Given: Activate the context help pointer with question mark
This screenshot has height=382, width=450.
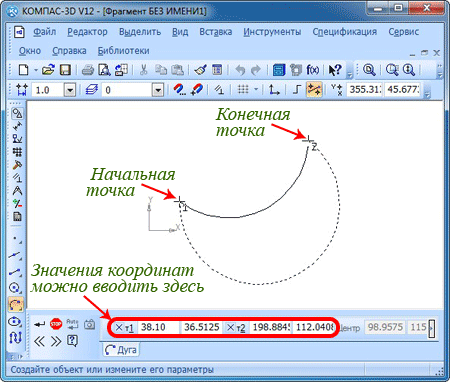Looking at the screenshot, I should pyautogui.click(x=335, y=70).
